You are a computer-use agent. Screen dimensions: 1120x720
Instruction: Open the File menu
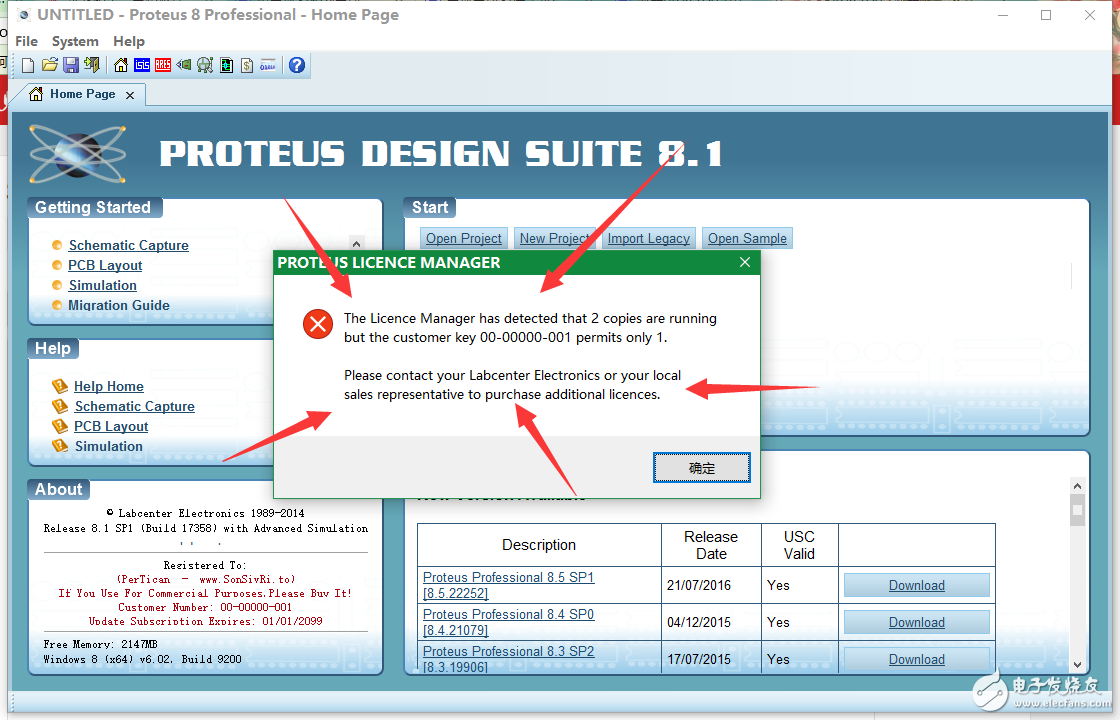tap(26, 41)
